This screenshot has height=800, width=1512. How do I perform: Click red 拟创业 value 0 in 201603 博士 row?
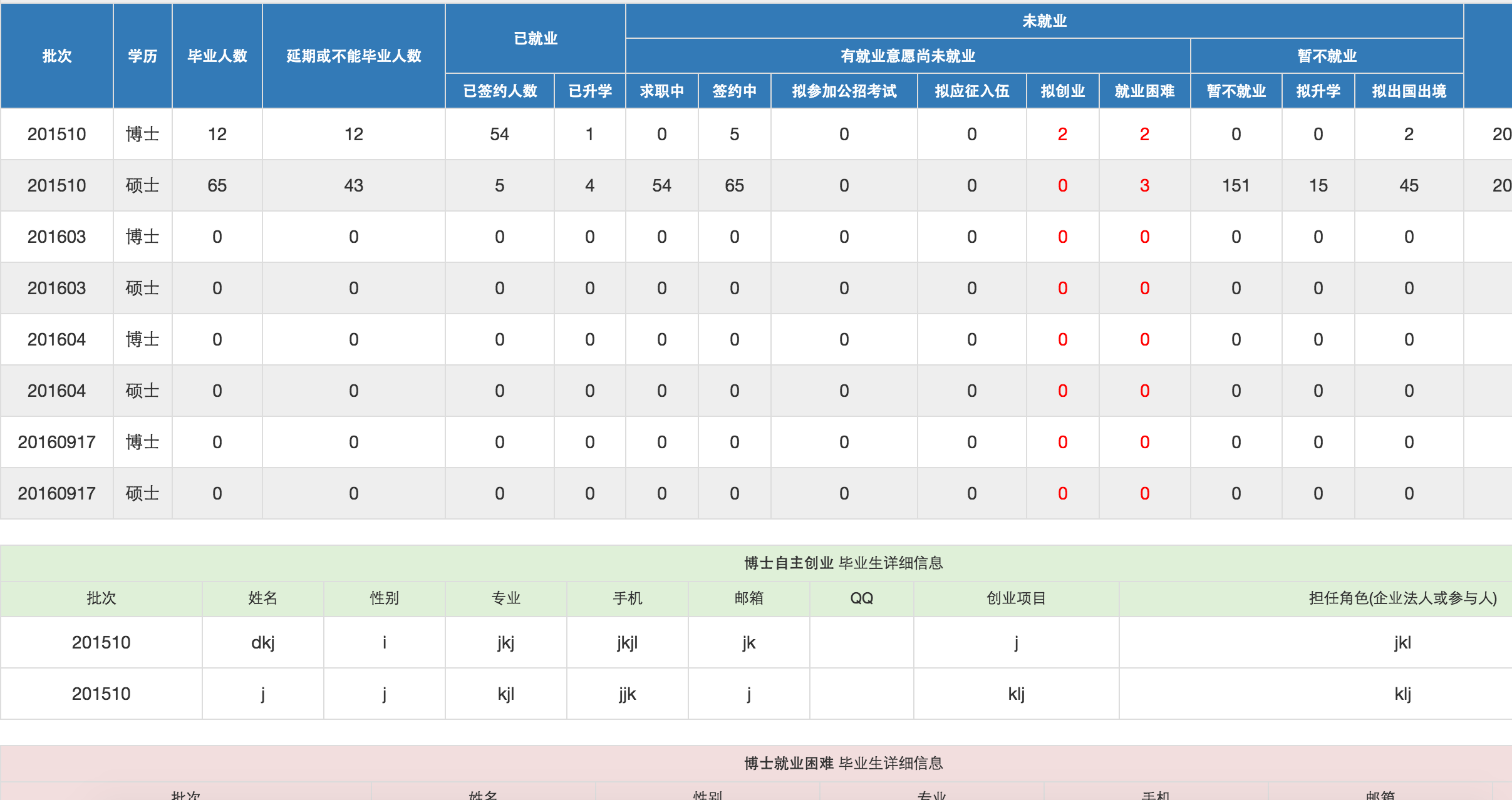coord(1063,237)
